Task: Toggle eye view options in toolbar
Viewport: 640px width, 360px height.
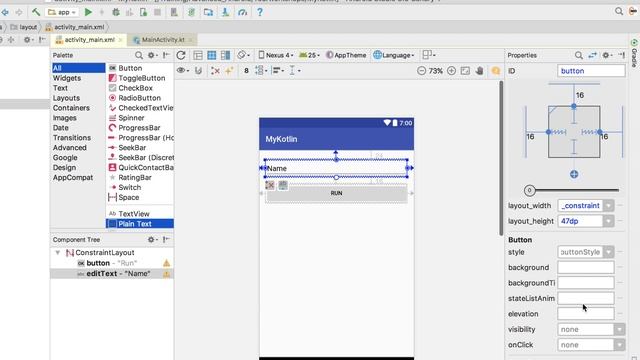Action: point(182,71)
